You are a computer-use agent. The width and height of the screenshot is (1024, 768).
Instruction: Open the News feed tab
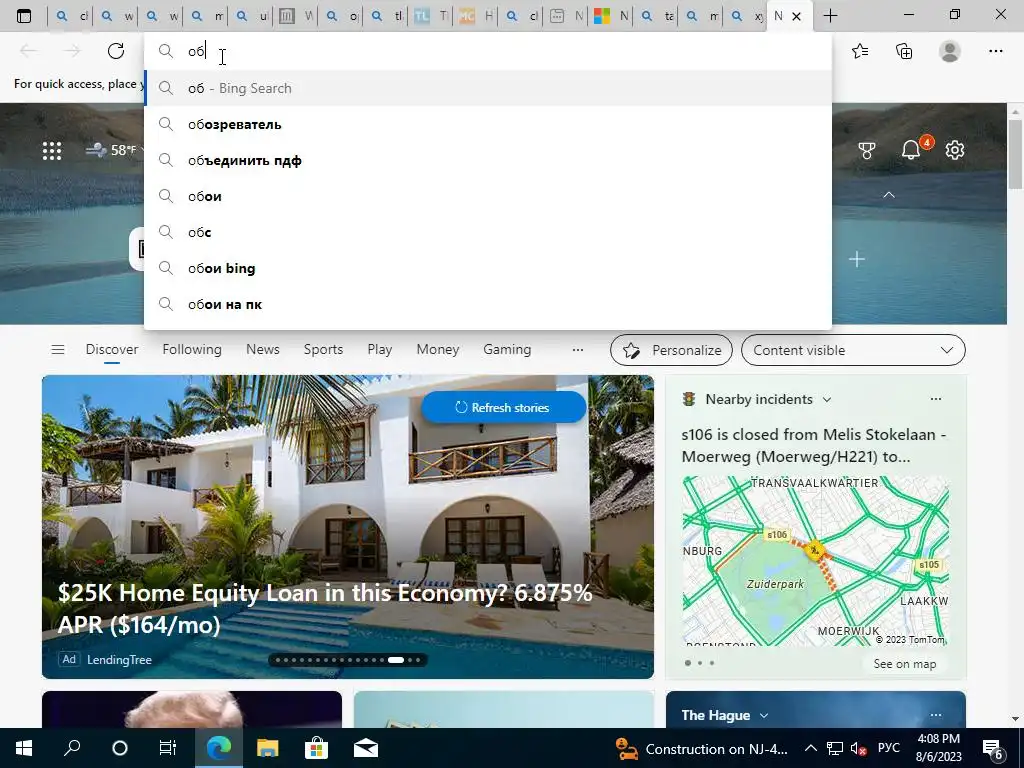tap(263, 349)
